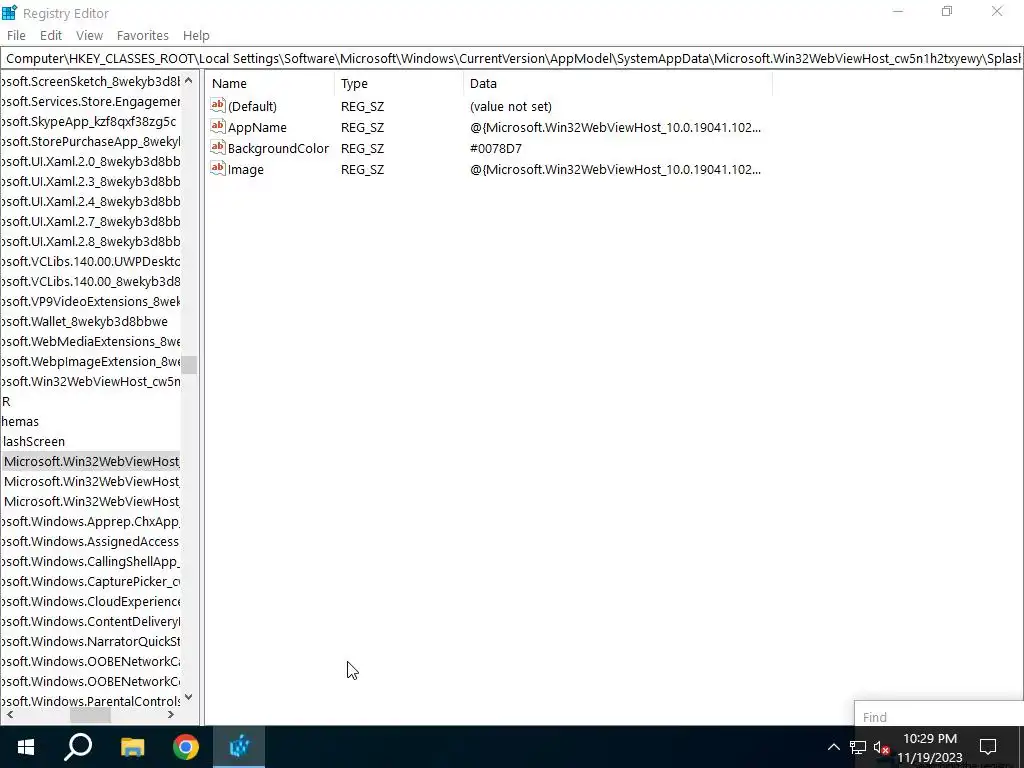The image size is (1024, 768).
Task: Click the tree horizontal scroll right arrow
Action: click(171, 714)
